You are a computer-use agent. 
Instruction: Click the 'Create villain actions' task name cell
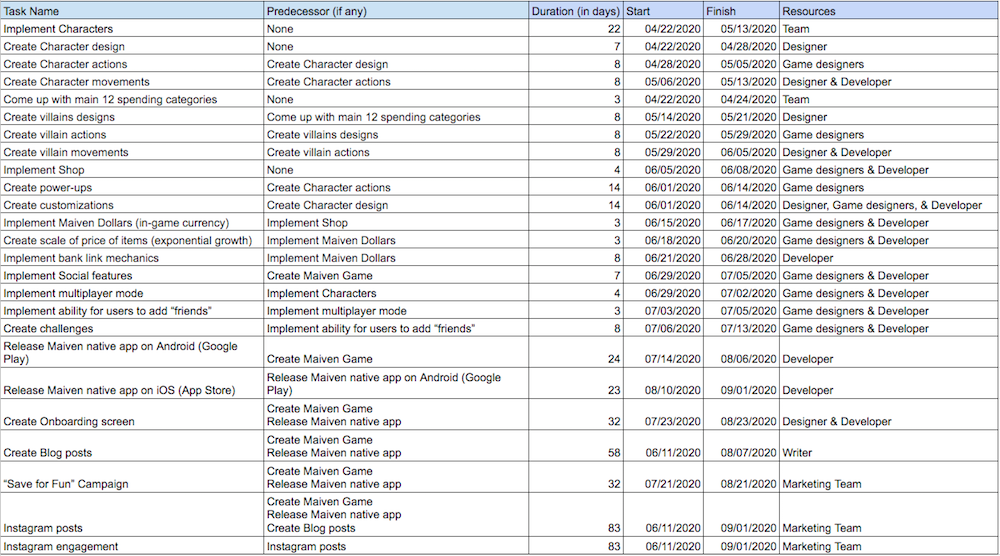coord(132,135)
